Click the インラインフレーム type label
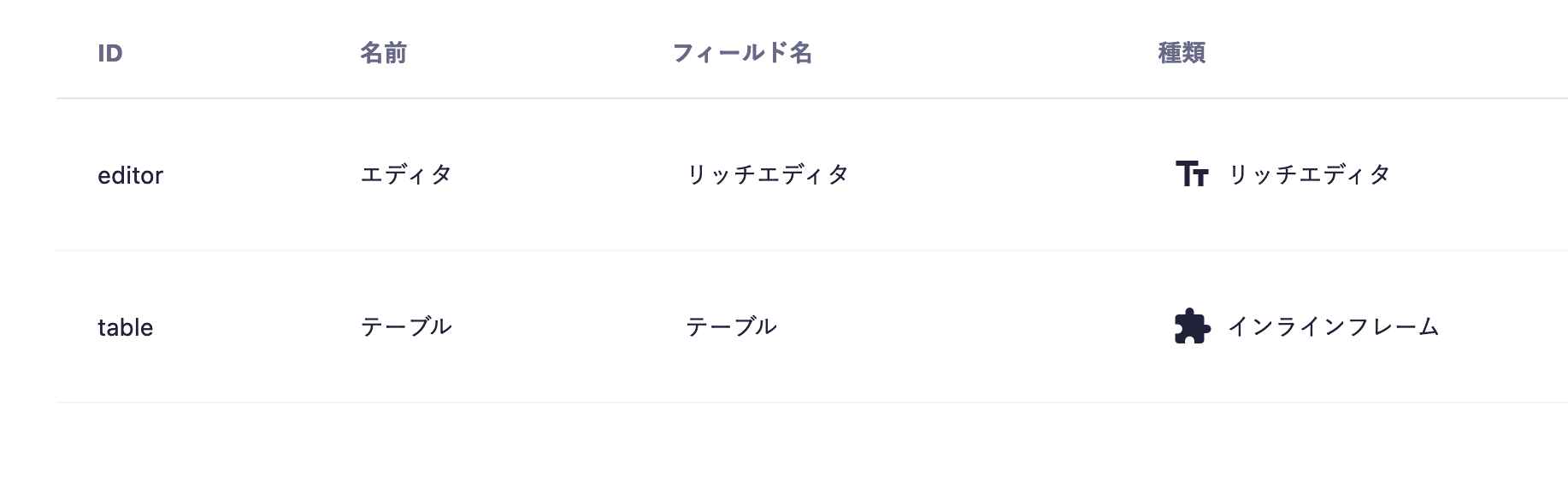 tap(1333, 326)
